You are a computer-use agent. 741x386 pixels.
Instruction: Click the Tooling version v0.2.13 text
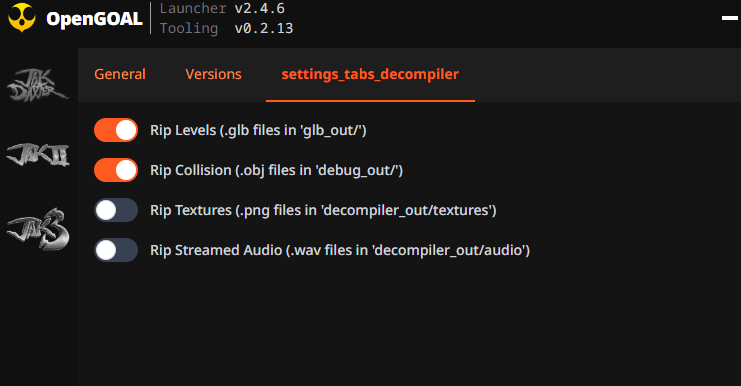coord(264,28)
